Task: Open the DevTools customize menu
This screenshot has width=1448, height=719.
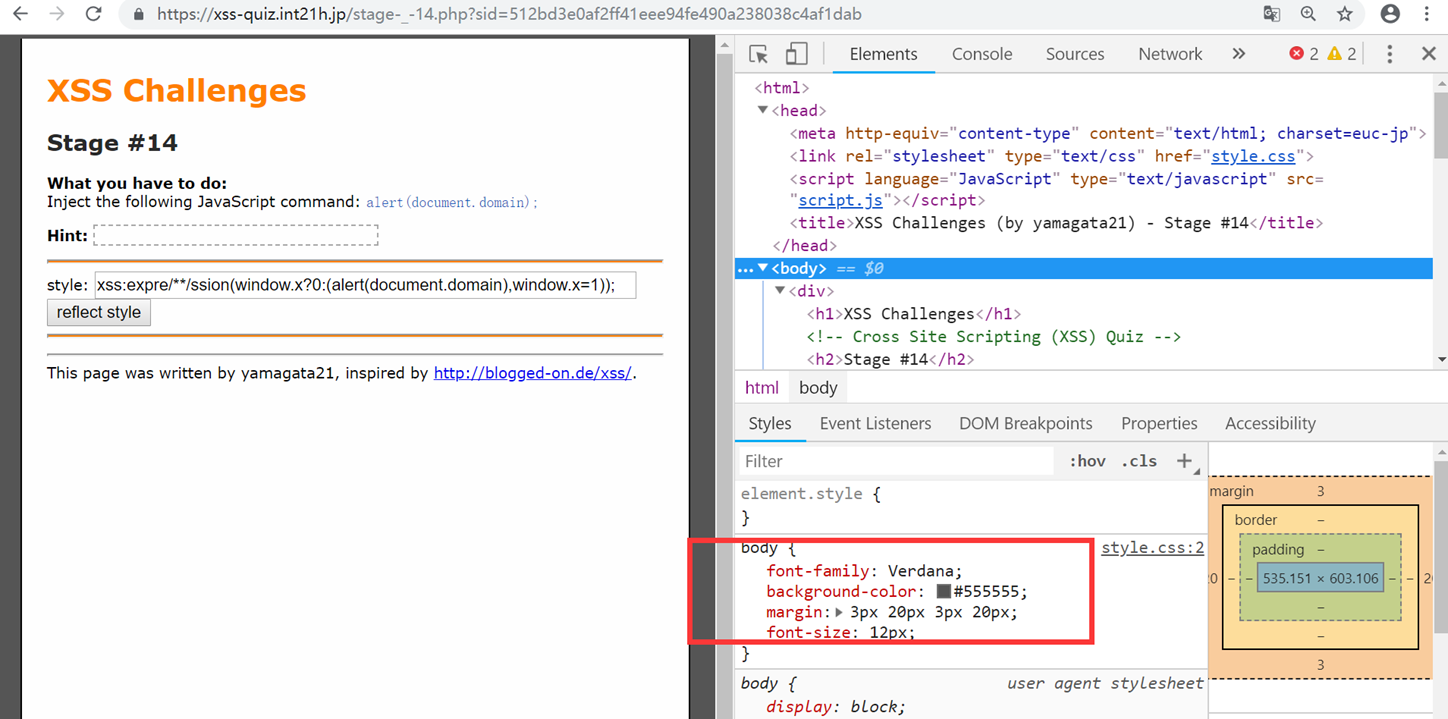Action: click(1389, 54)
